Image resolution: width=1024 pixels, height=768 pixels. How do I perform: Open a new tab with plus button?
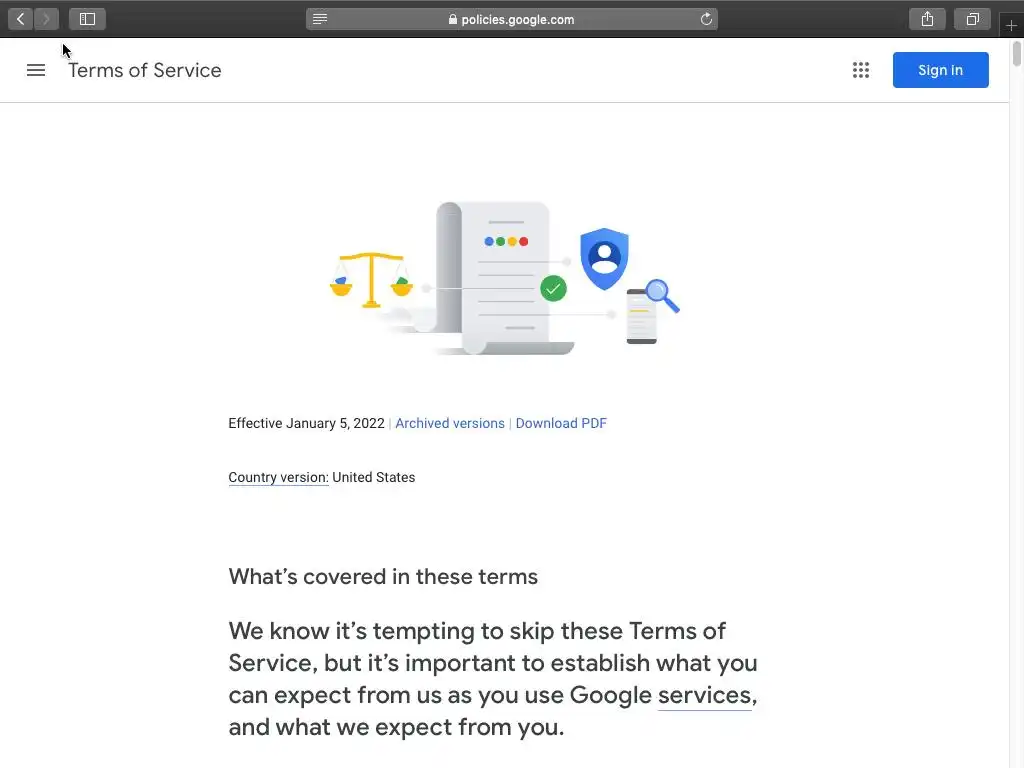point(1011,26)
